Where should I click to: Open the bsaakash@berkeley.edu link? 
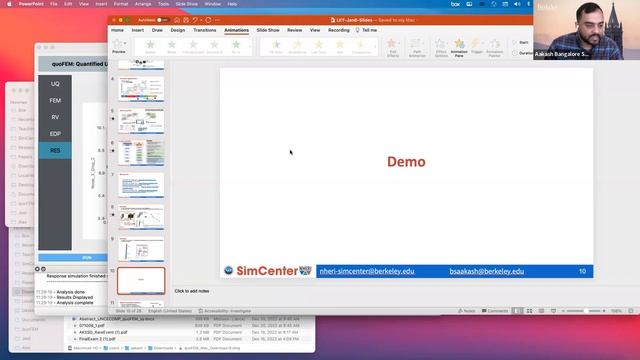487,271
